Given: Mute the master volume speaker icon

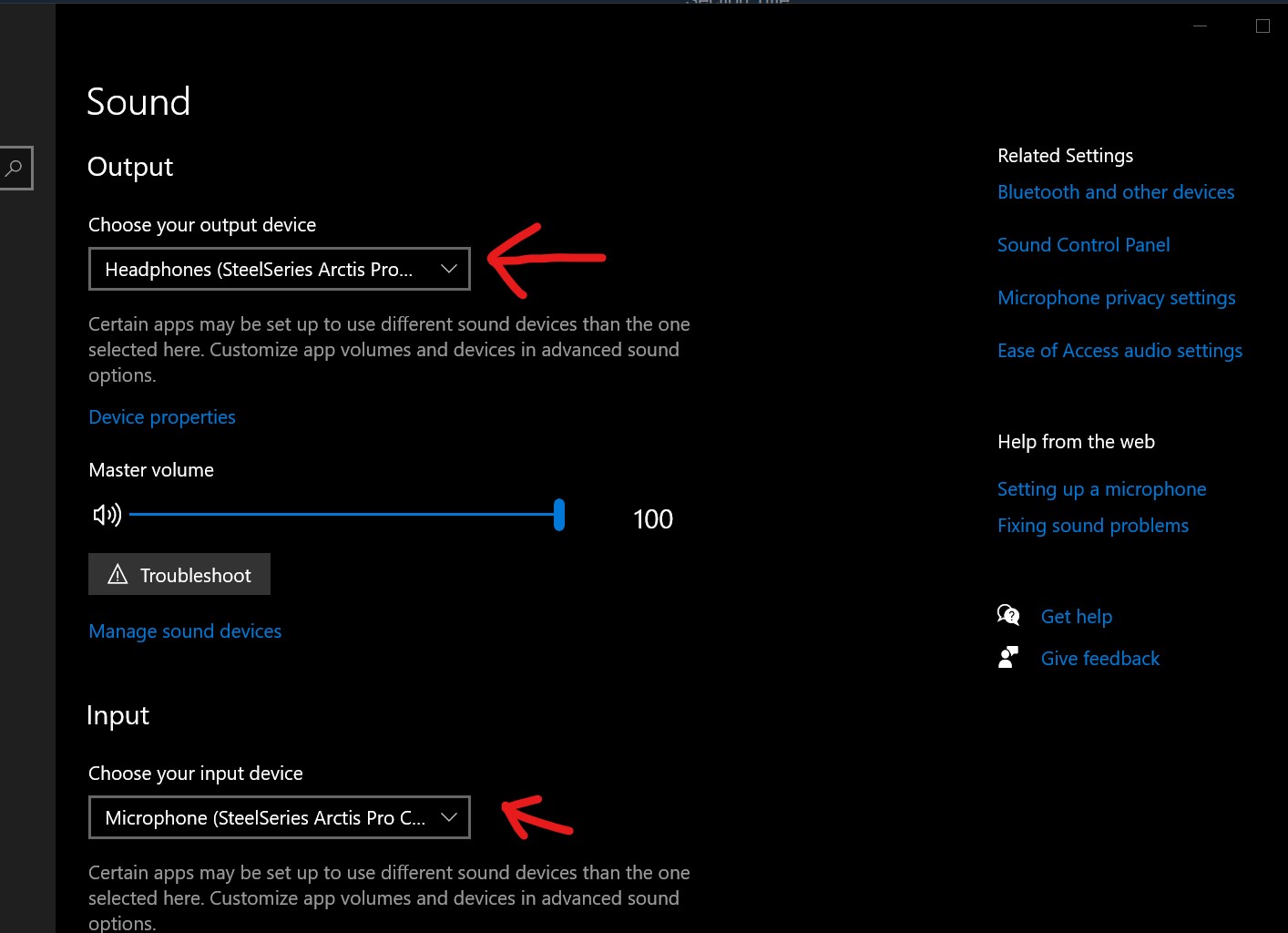Looking at the screenshot, I should pyautogui.click(x=107, y=516).
